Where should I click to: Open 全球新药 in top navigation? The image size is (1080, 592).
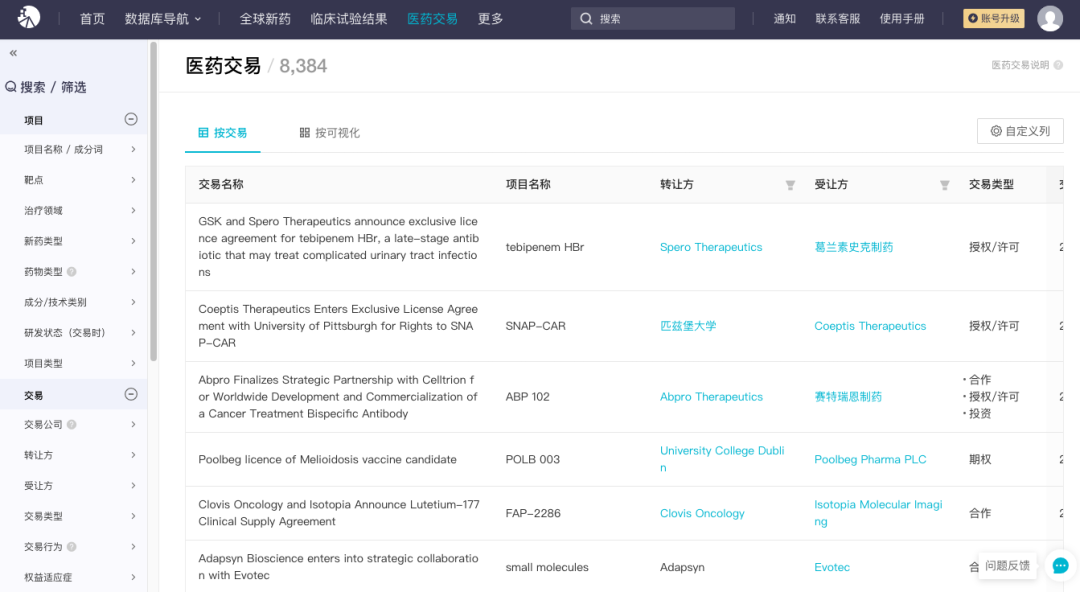click(265, 19)
